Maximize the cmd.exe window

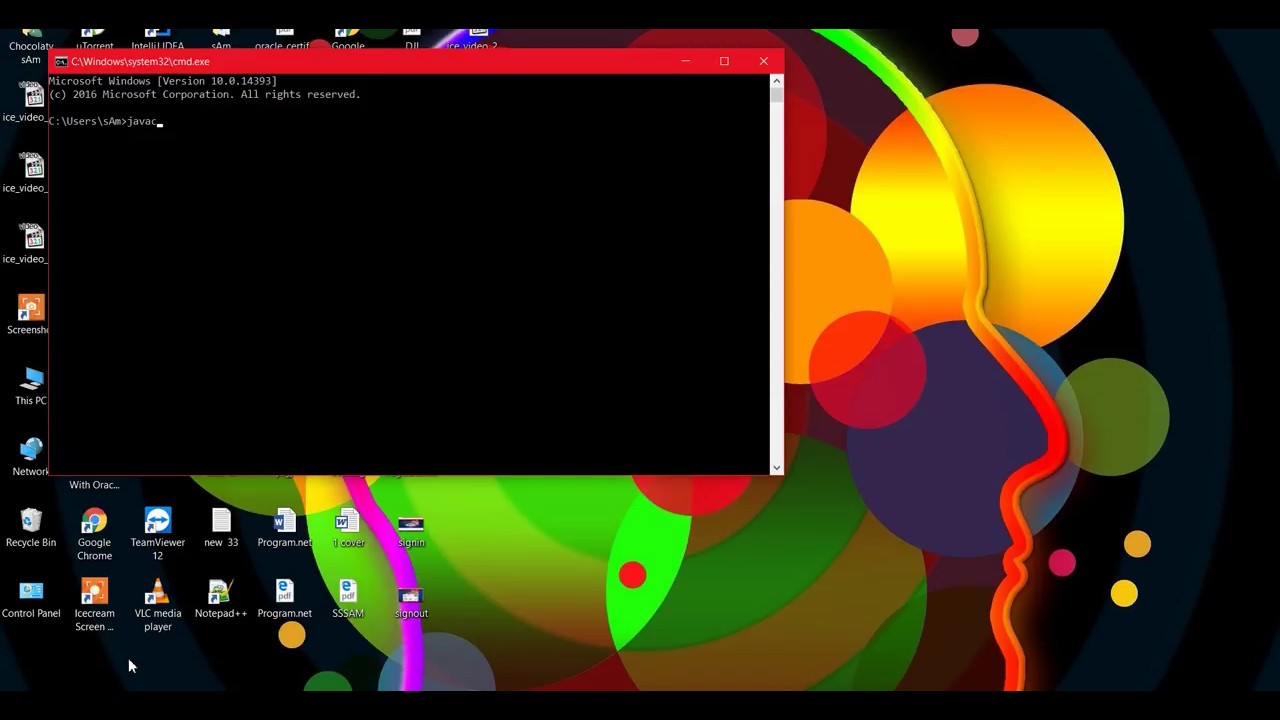(x=724, y=62)
